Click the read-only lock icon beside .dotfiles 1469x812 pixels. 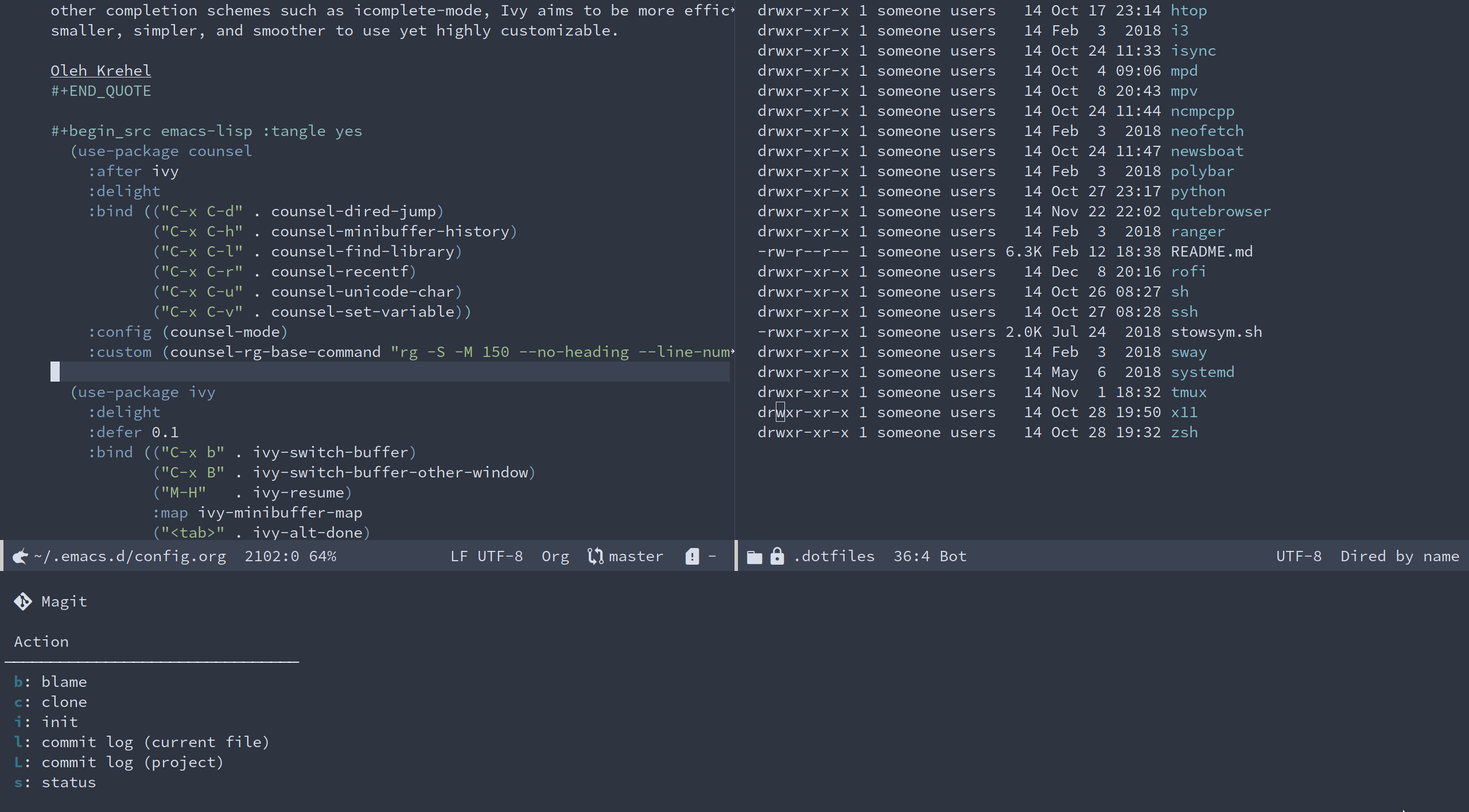point(777,556)
